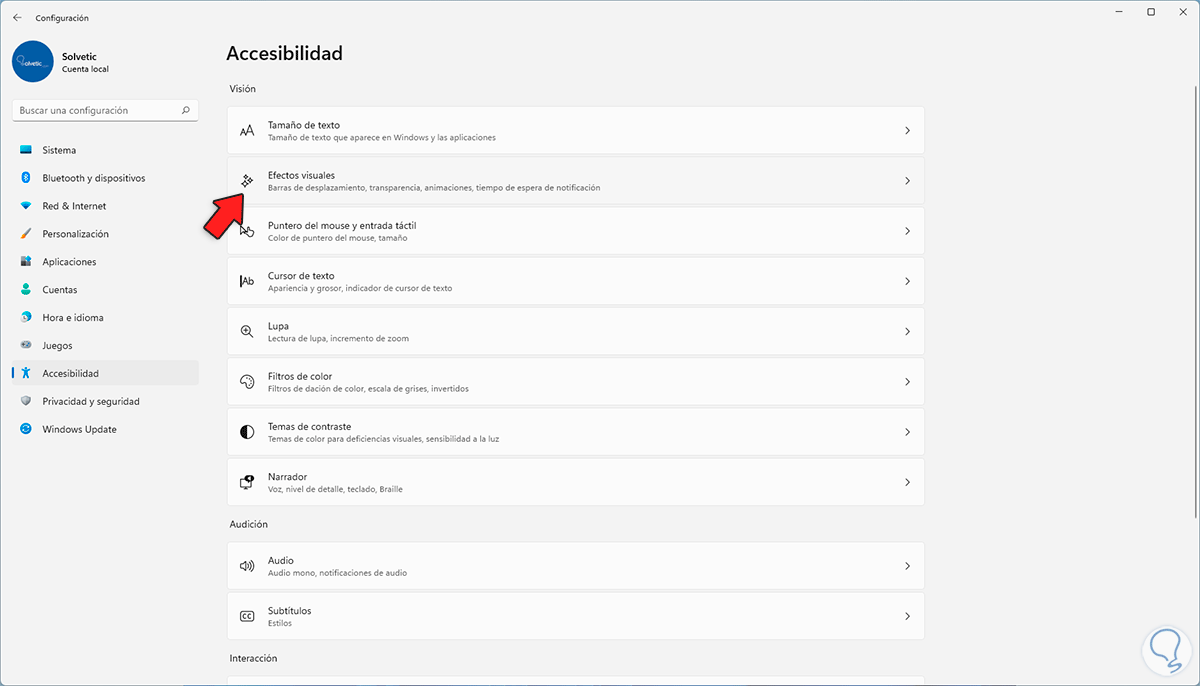Click the search magnifier button

tap(186, 111)
